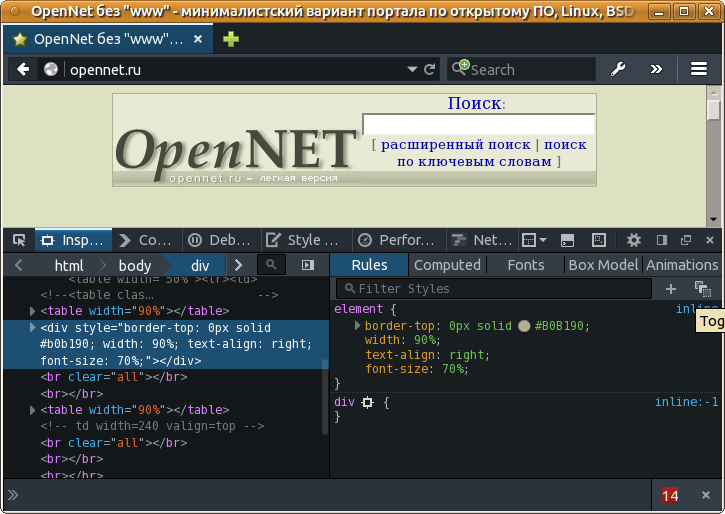
Task: Click the browser back arrow button
Action: tap(23, 69)
